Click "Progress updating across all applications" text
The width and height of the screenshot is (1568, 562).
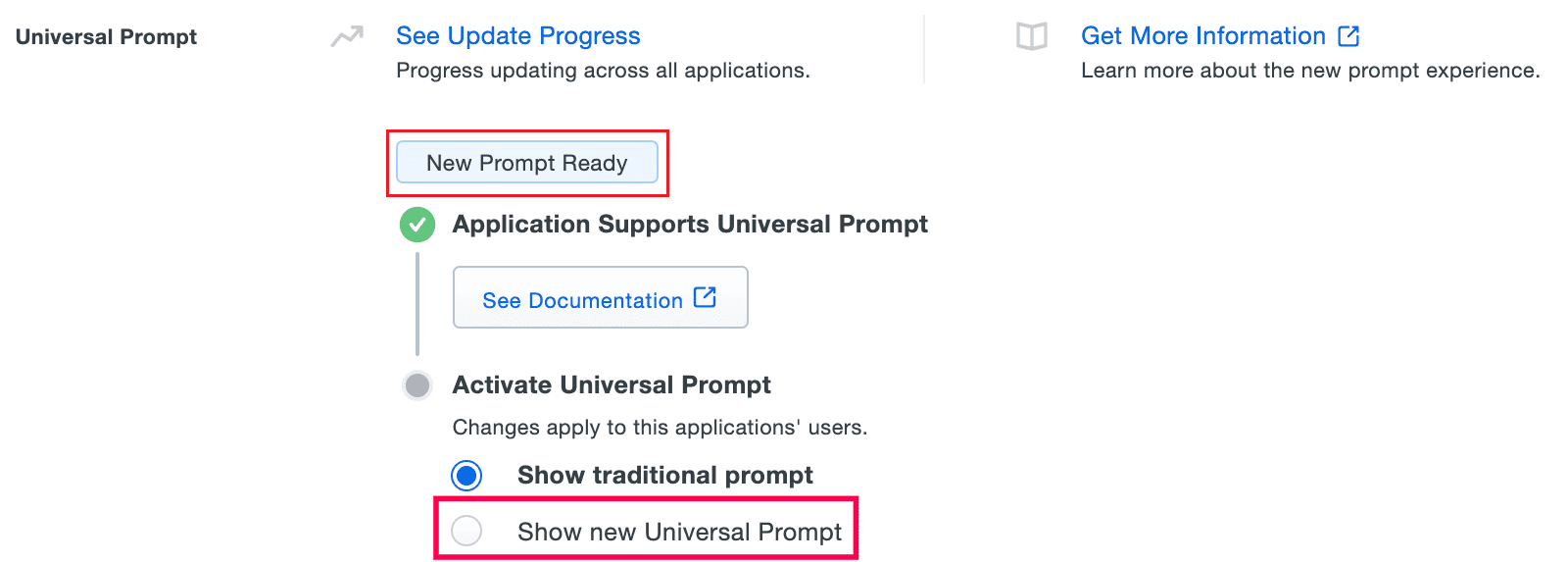tap(603, 71)
